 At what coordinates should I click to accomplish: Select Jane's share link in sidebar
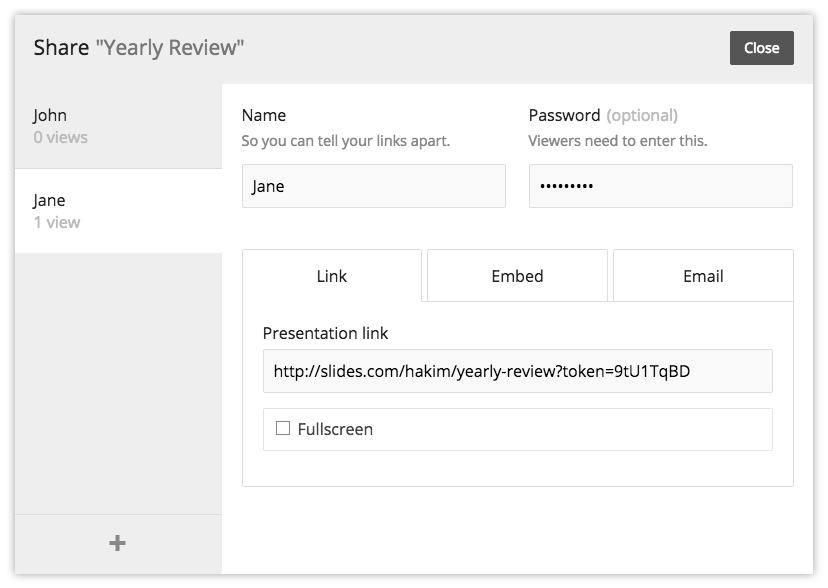tap(118, 211)
